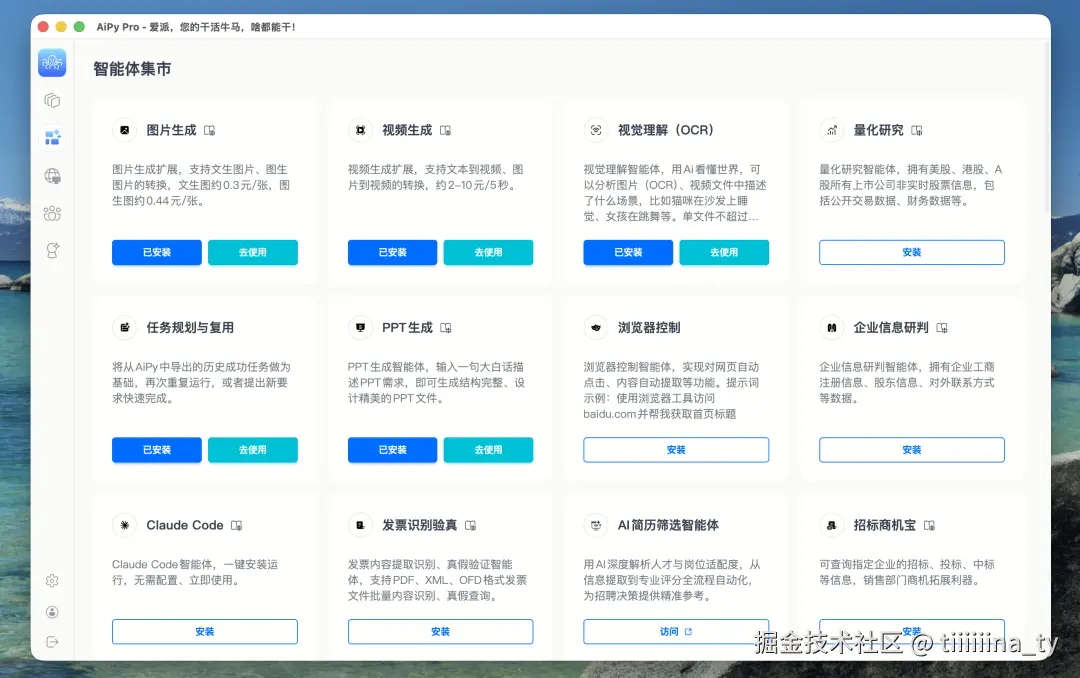1080x678 pixels.
Task: Click the 发票识别验真 invoice icon
Action: [x=360, y=525]
